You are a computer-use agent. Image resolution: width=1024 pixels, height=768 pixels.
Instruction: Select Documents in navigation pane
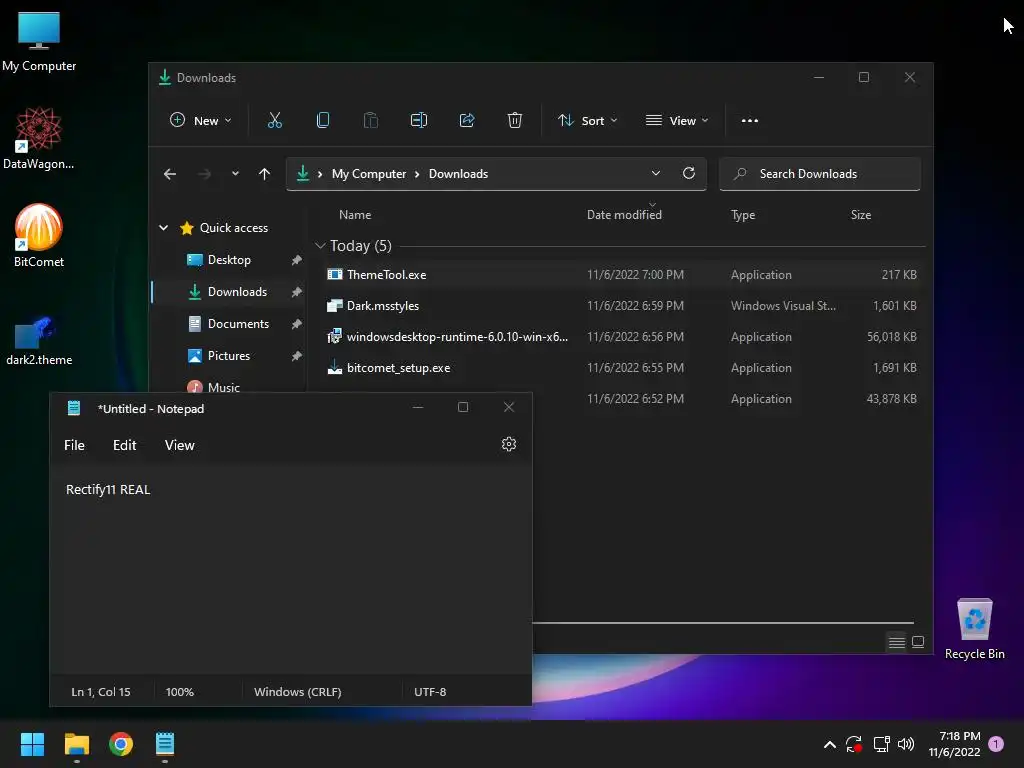coord(229,324)
